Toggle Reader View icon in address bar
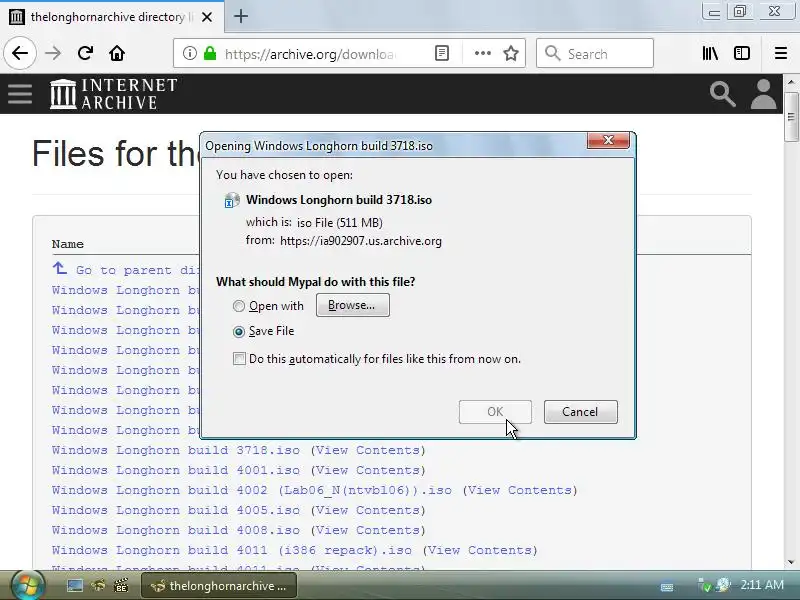The width and height of the screenshot is (800, 600). pos(442,53)
